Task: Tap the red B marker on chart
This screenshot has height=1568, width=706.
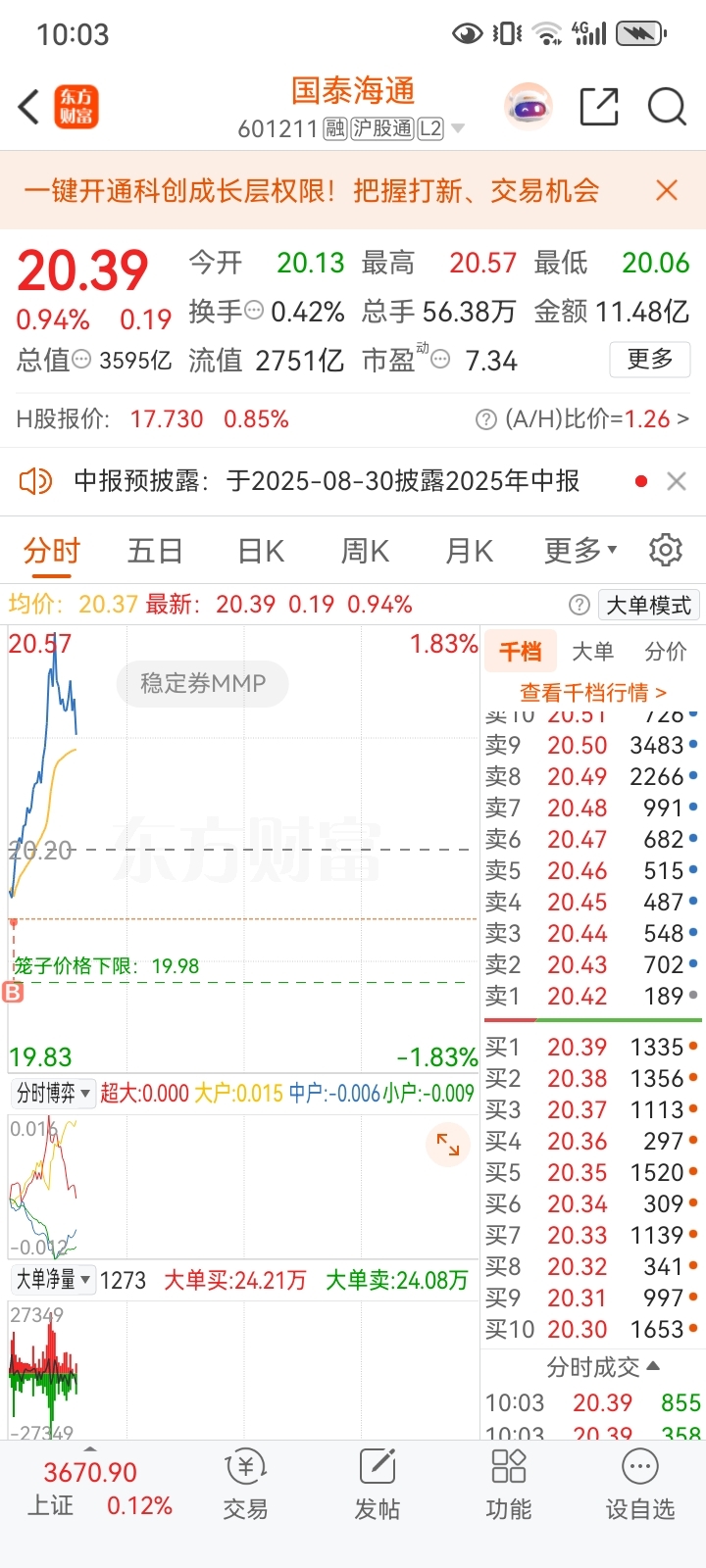Action: (13, 993)
